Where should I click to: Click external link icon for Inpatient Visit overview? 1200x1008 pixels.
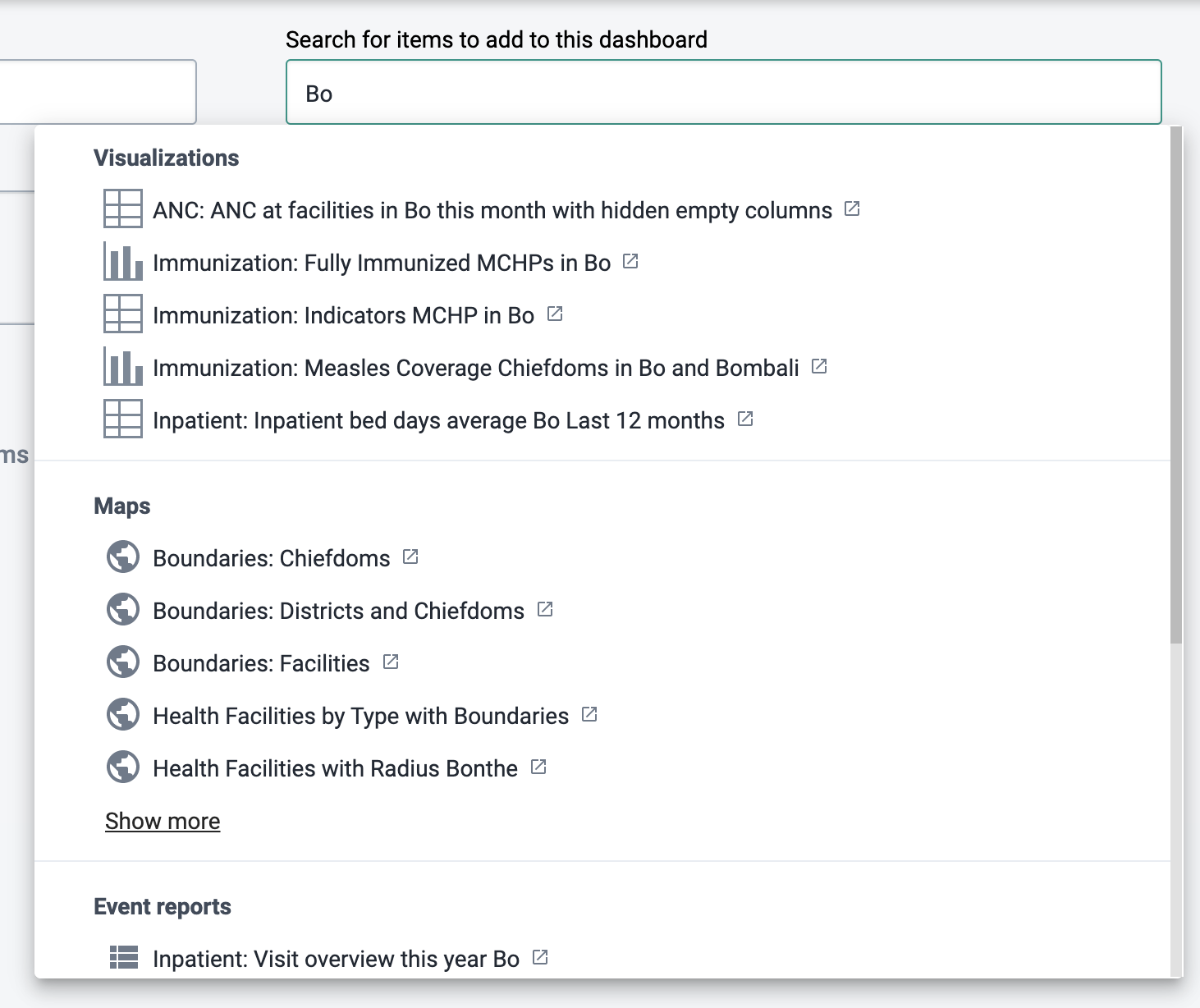tap(540, 958)
